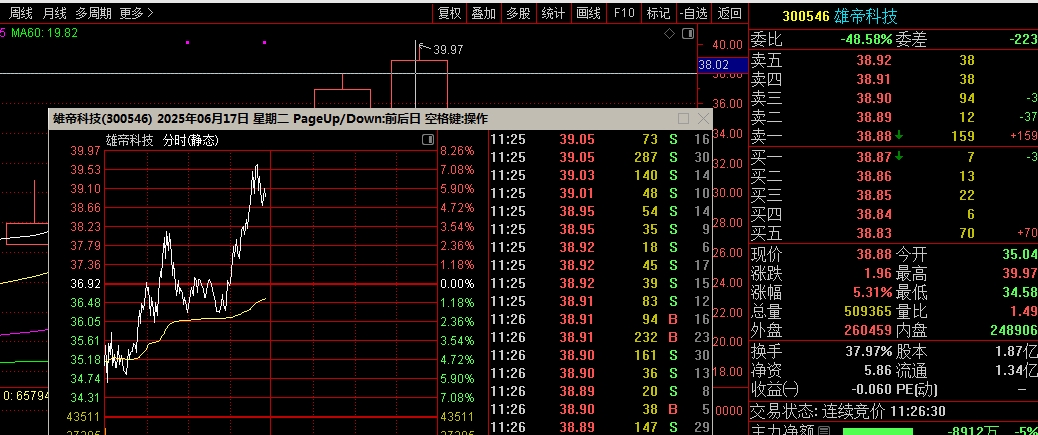
Task: Open the 统计 statistics tool
Action: click(x=553, y=13)
